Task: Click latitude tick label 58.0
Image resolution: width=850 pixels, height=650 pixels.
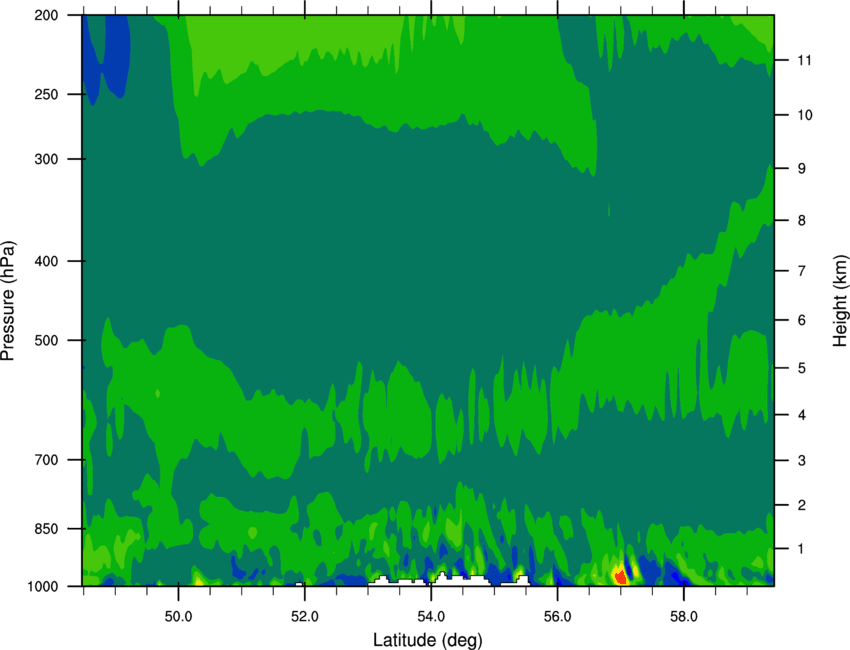Action: click(x=684, y=616)
